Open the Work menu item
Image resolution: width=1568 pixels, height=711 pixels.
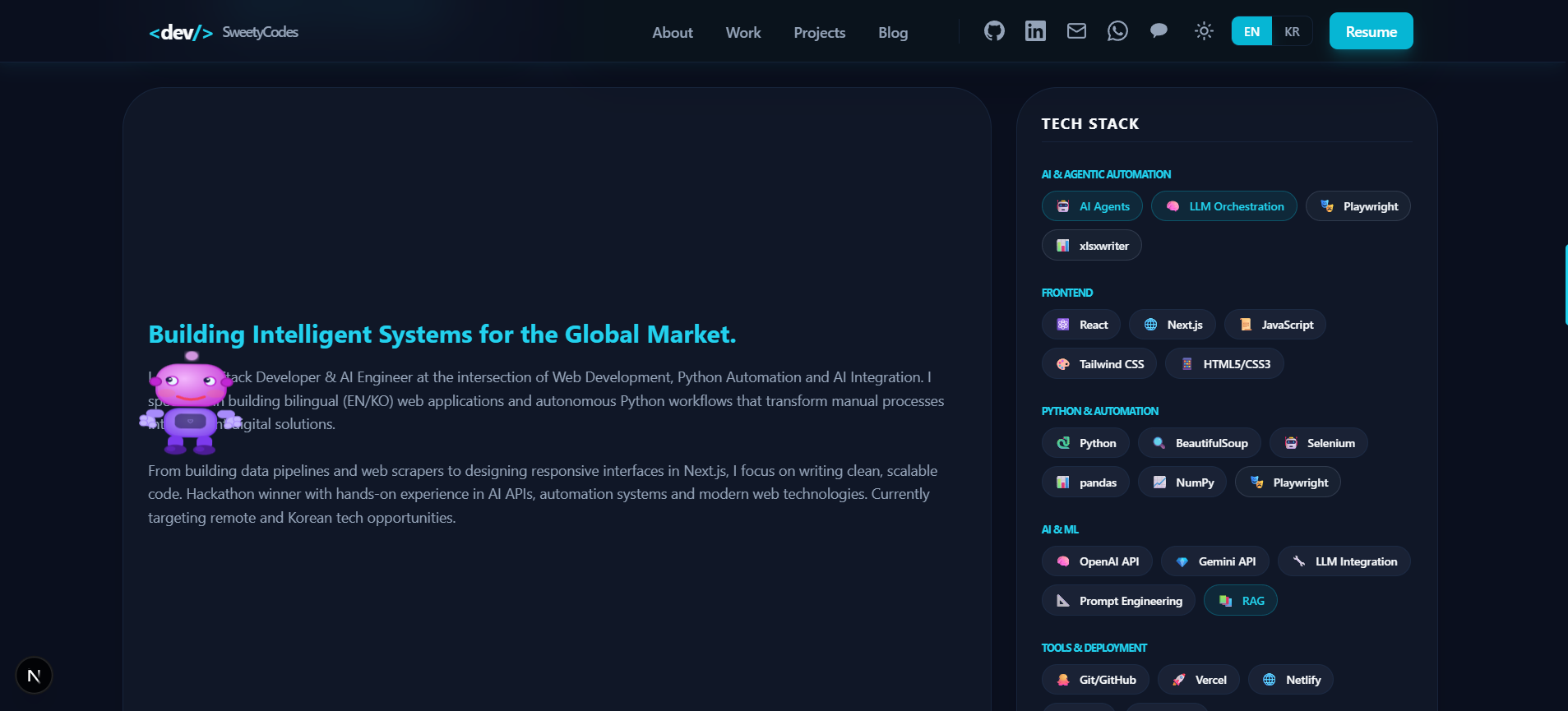742,33
